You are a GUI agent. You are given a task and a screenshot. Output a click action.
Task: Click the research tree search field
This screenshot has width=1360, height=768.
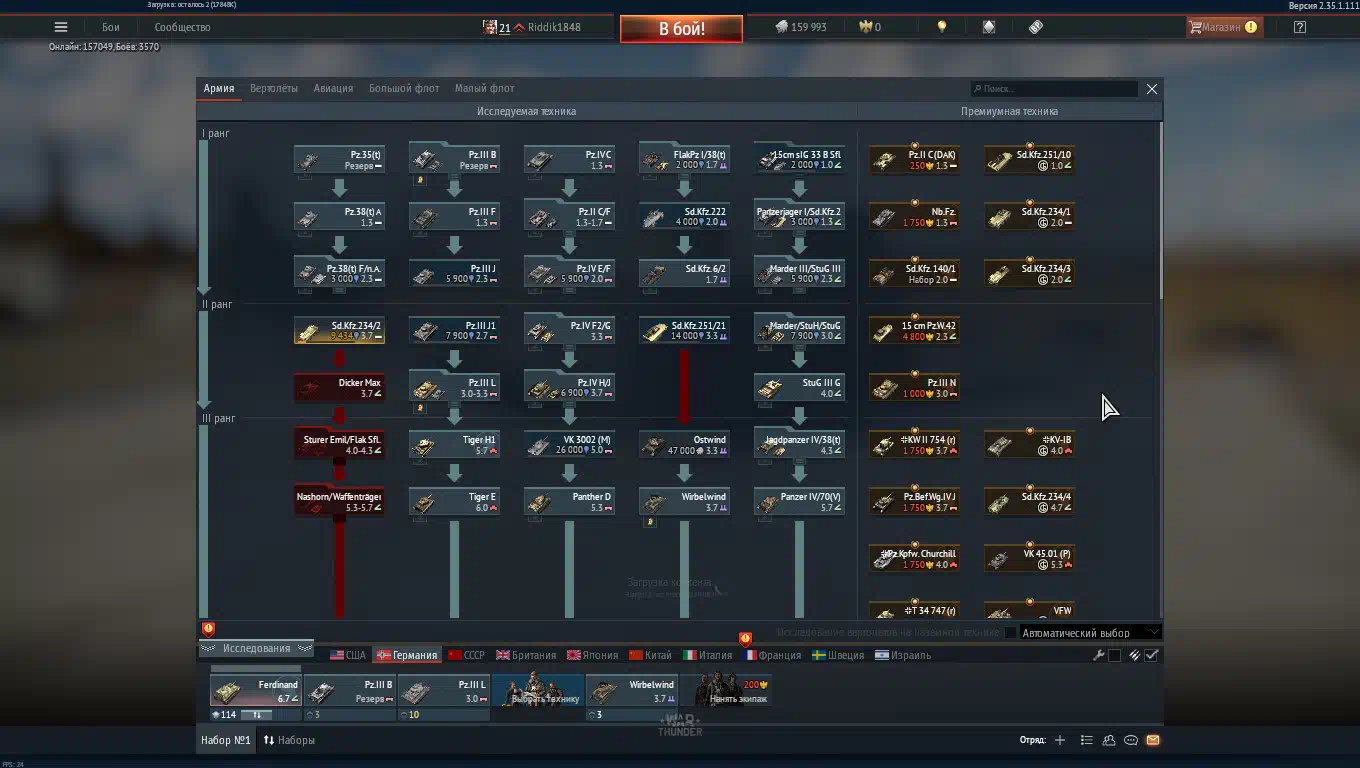point(1054,89)
